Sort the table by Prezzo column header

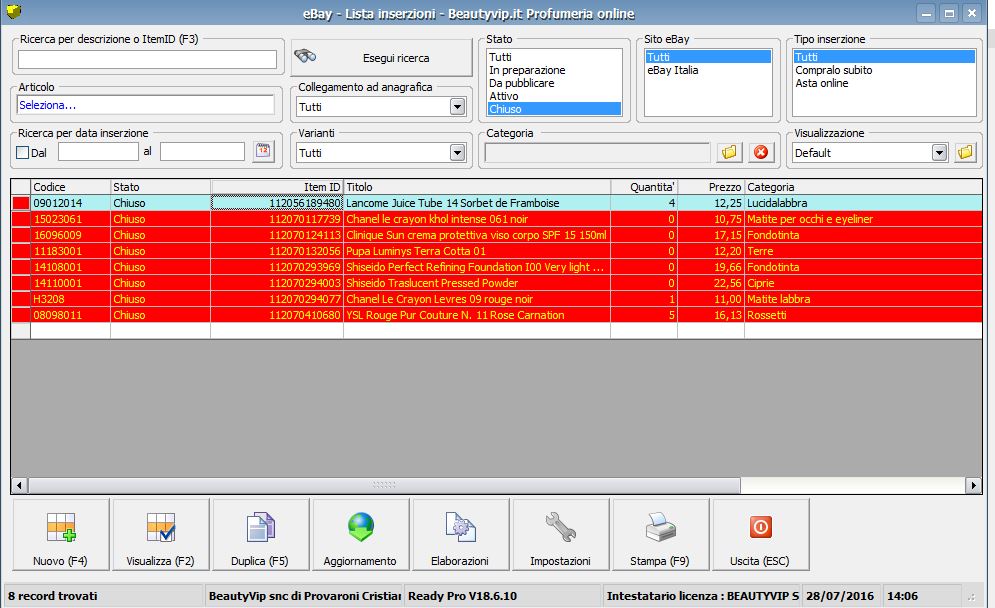[x=710, y=187]
